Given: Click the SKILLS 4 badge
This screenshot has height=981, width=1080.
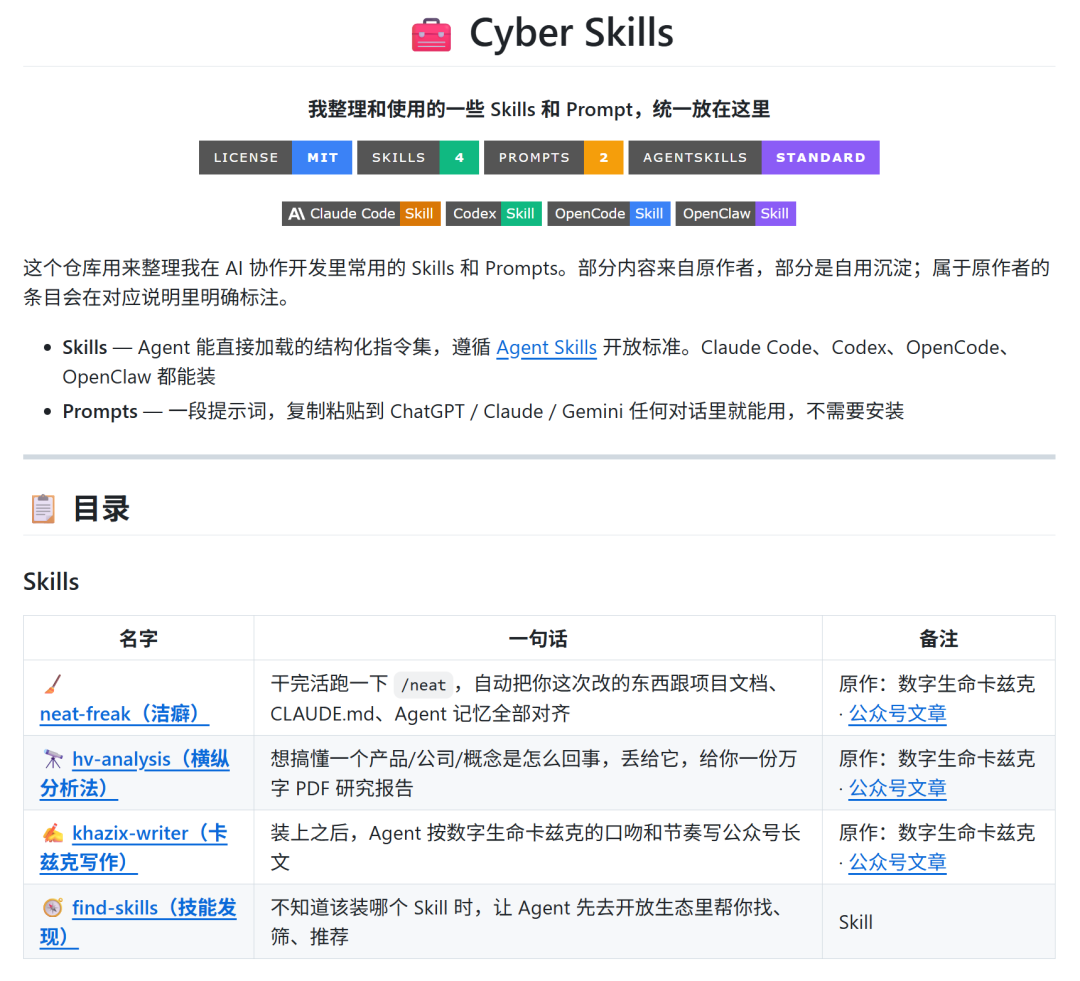Looking at the screenshot, I should (418, 158).
